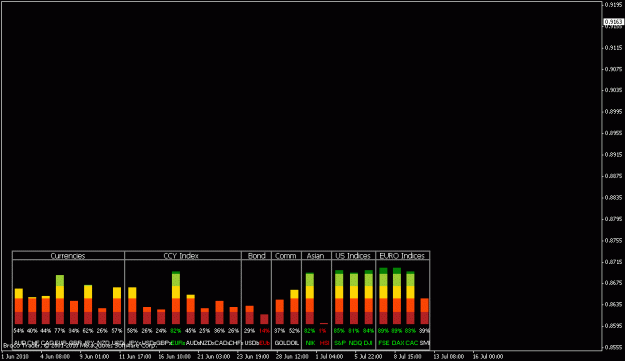
Task: Click the 52% value above OIL
Action: [294, 331]
